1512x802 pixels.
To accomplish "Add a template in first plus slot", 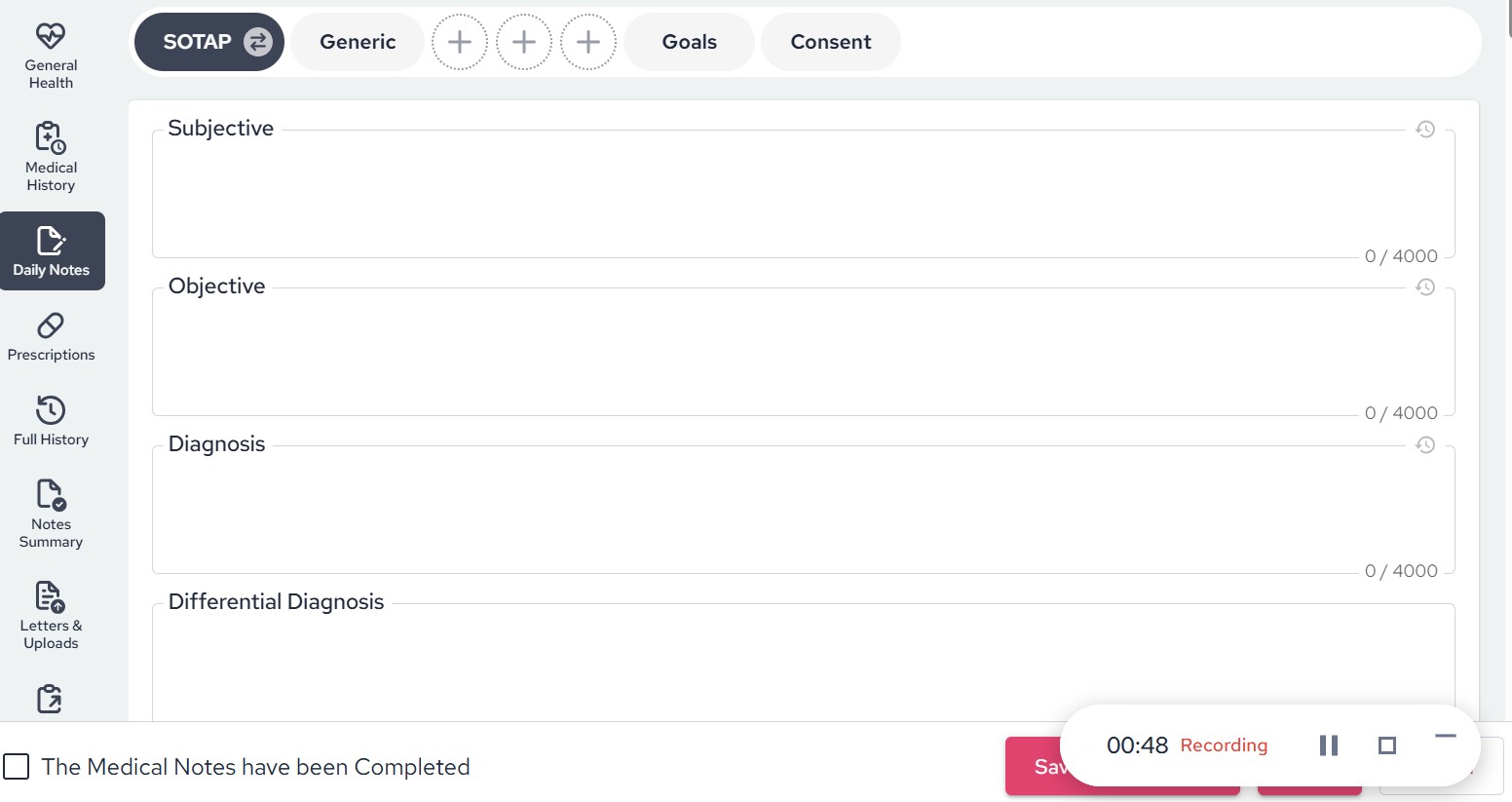I will click(460, 42).
